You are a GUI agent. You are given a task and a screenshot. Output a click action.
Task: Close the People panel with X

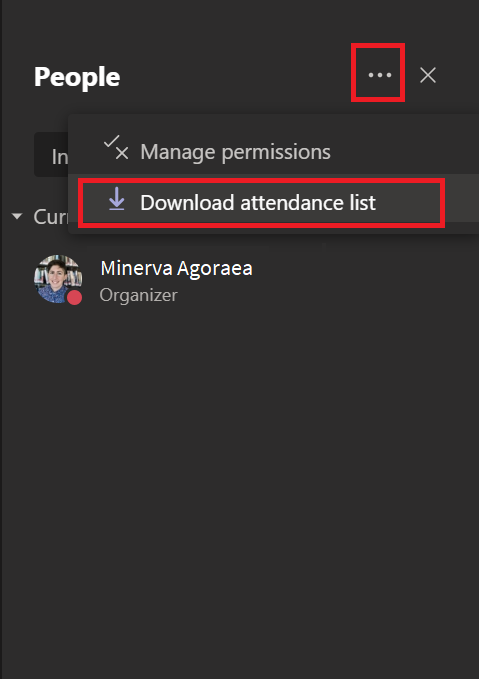tap(427, 75)
